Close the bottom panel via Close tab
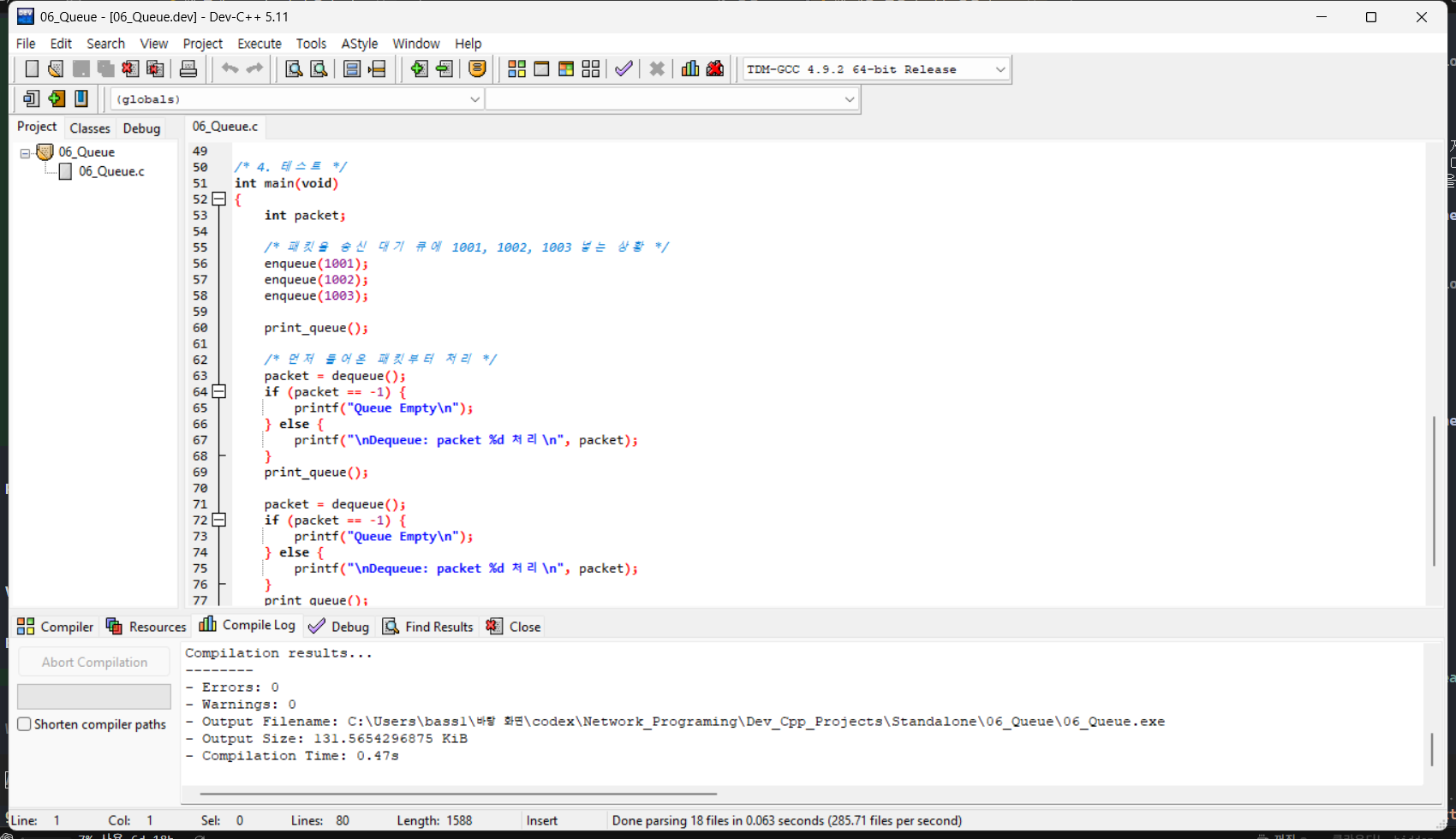This screenshot has width=1456, height=839. coord(513,627)
